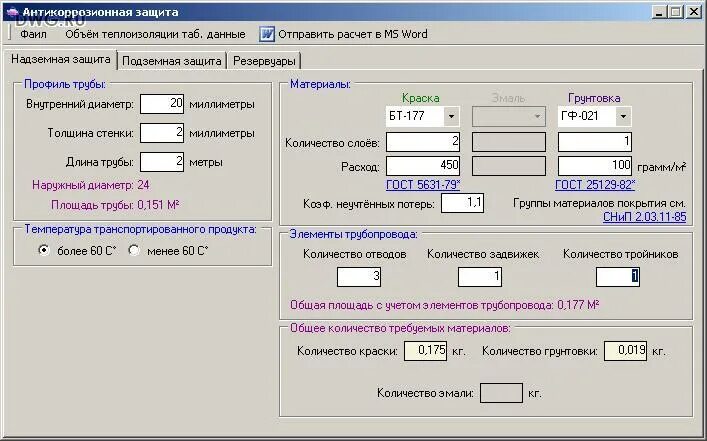
Task: Close the Антикоррозионная защита window
Action: tap(693, 12)
